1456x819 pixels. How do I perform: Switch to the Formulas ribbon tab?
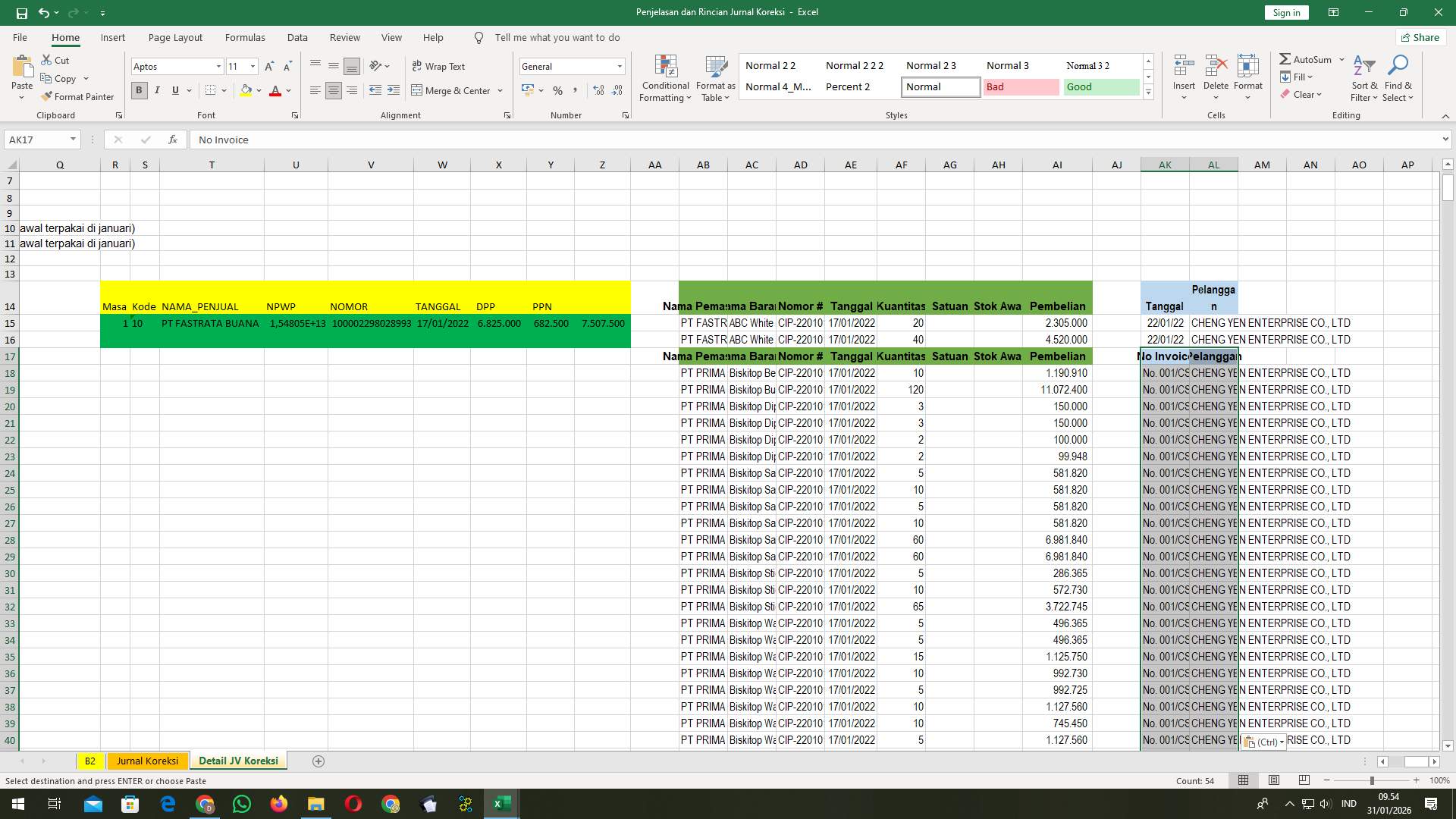(x=245, y=37)
